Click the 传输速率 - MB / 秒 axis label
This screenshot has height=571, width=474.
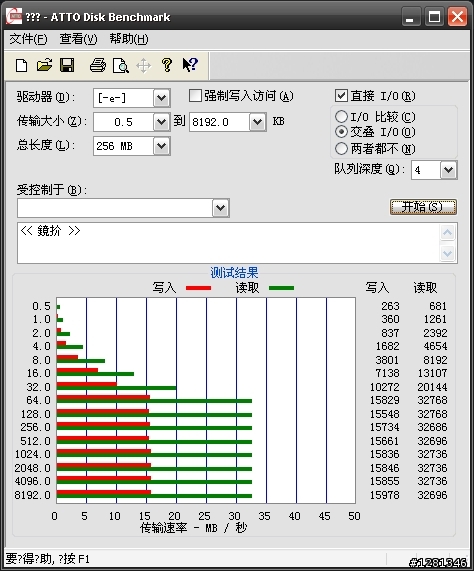pyautogui.click(x=193, y=527)
